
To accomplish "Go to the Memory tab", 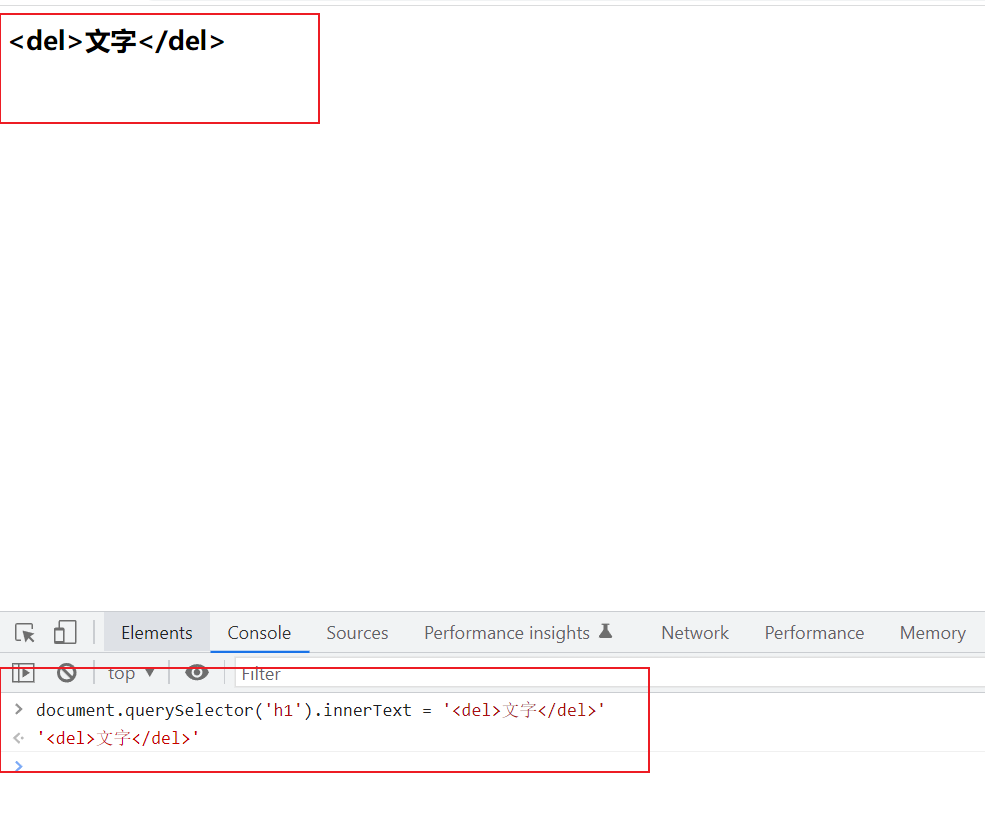I will 932,633.
